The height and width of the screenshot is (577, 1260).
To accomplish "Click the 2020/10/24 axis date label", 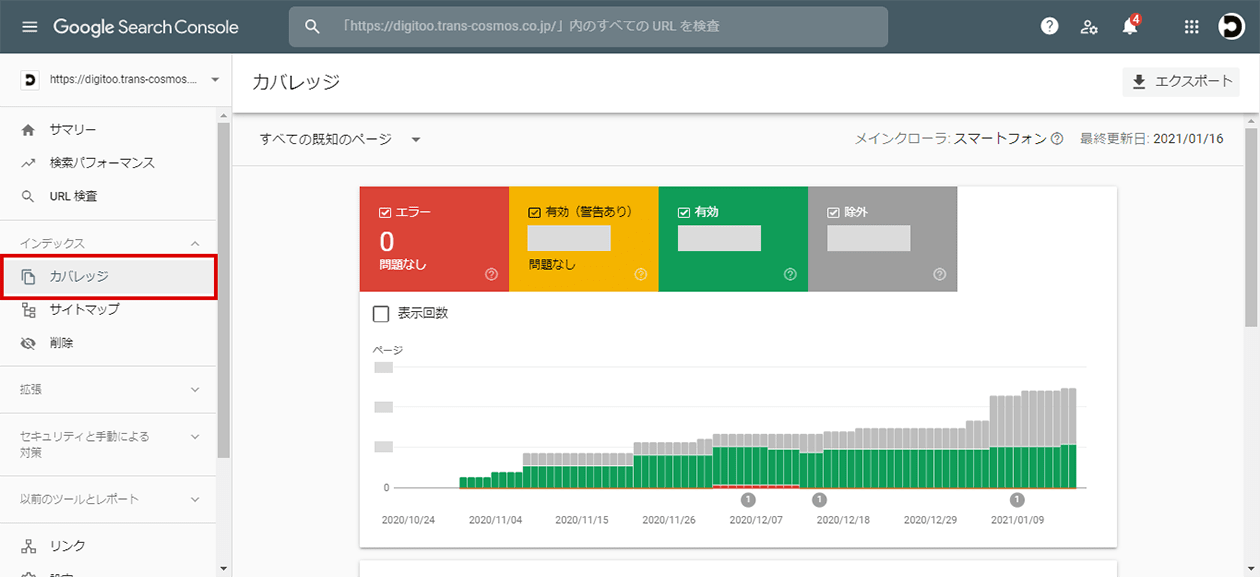I will coord(406,520).
